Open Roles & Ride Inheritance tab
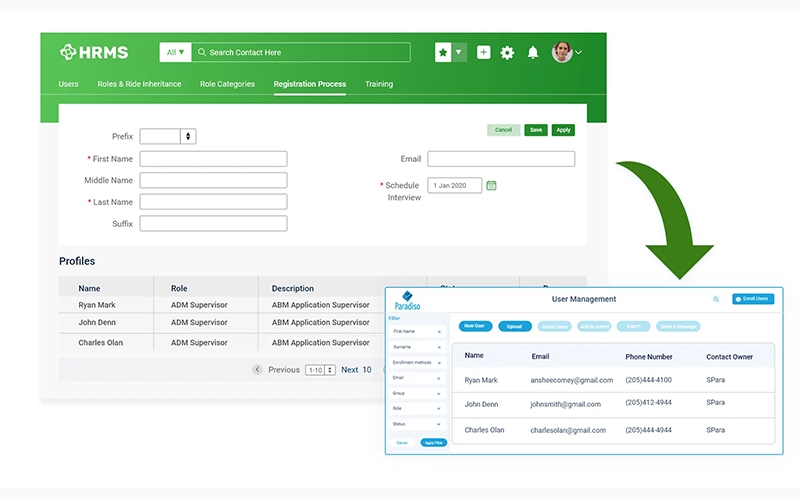This screenshot has width=800, height=500. point(139,84)
